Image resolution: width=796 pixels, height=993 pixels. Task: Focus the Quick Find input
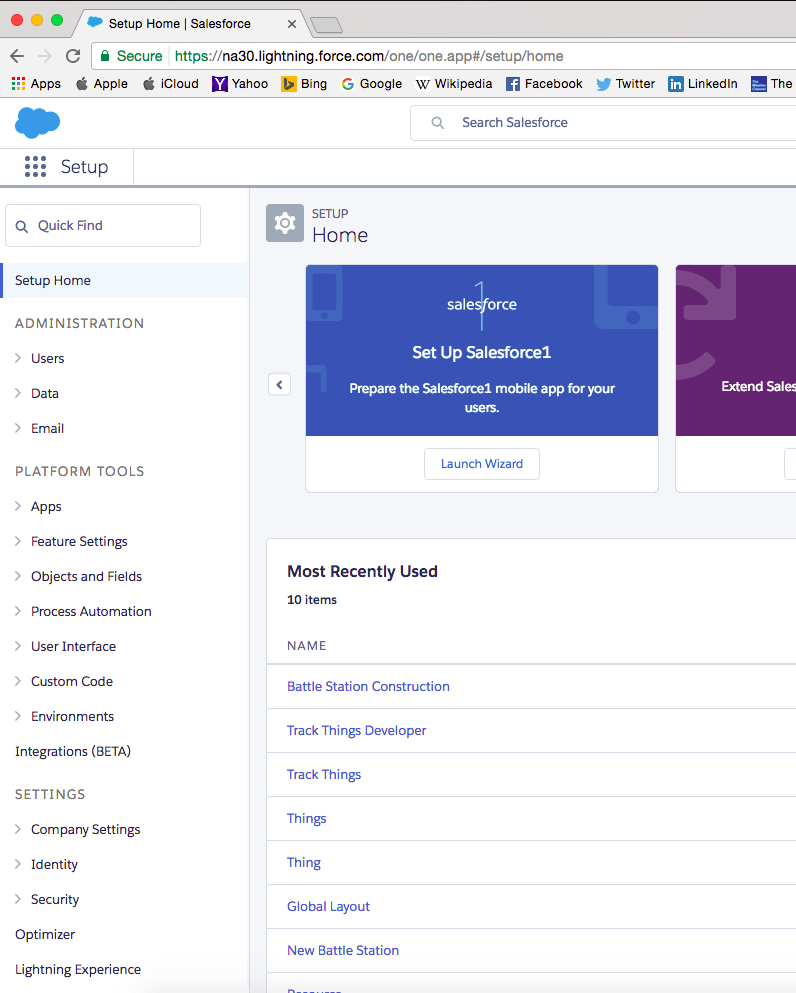coord(103,225)
